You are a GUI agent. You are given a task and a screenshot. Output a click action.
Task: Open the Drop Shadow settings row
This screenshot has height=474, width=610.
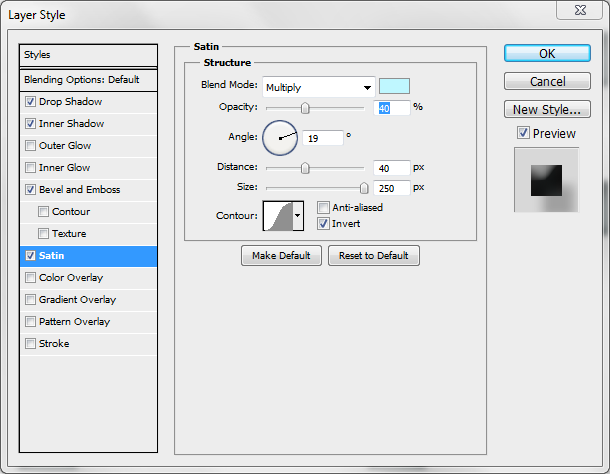click(x=88, y=102)
